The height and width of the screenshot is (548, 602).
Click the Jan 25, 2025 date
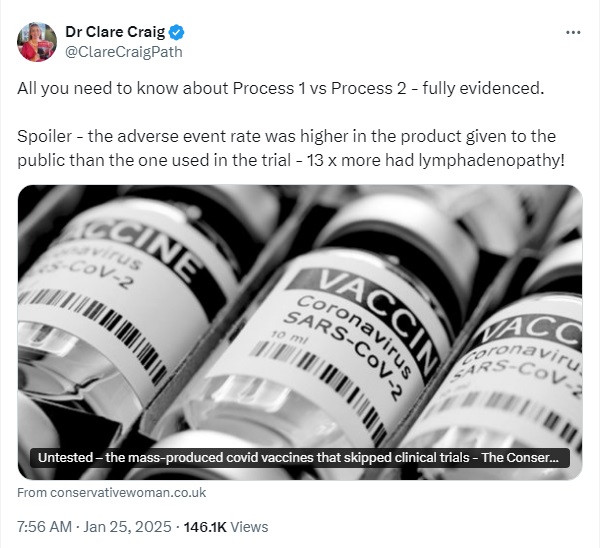[x=127, y=527]
